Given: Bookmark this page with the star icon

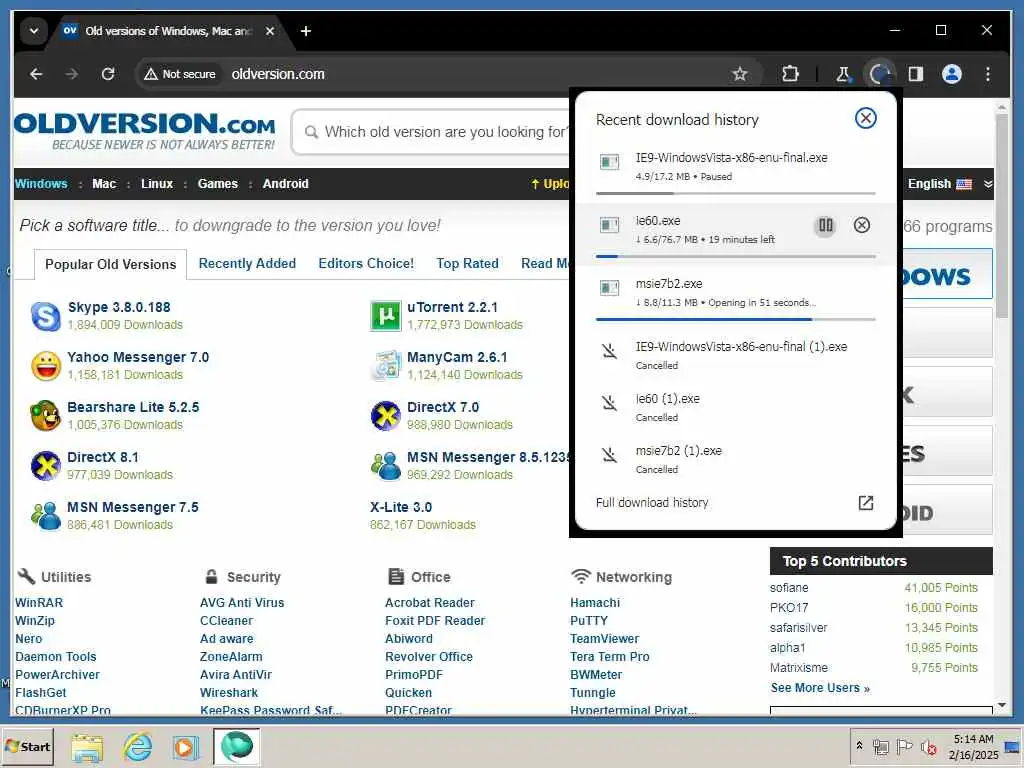Looking at the screenshot, I should (x=739, y=74).
